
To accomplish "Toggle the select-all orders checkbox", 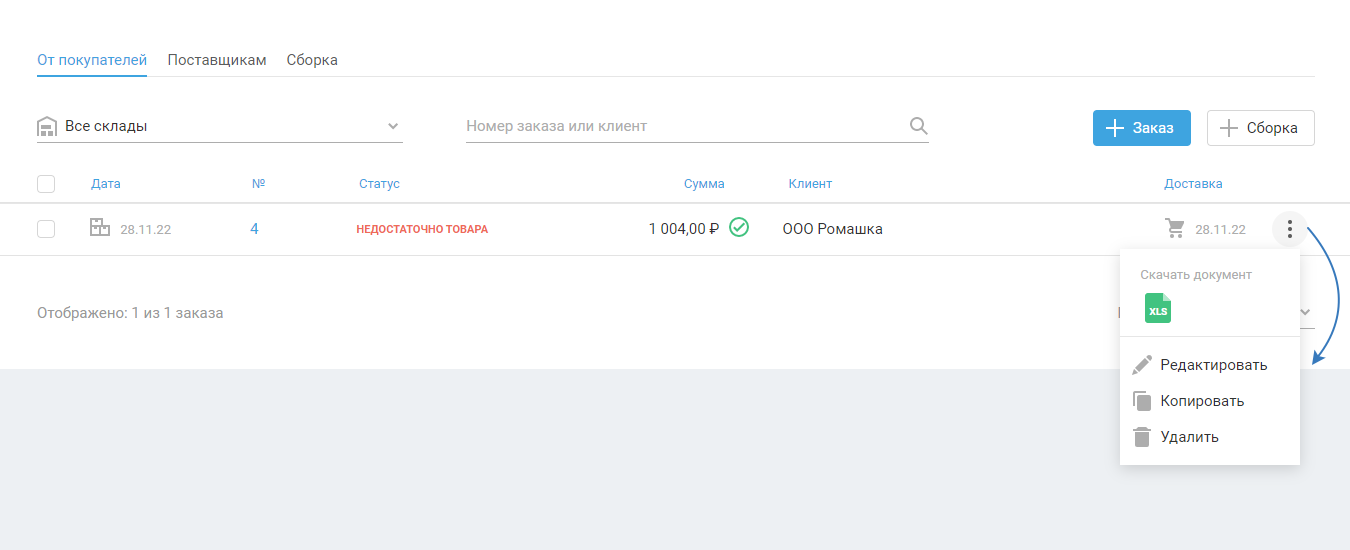I will (46, 184).
